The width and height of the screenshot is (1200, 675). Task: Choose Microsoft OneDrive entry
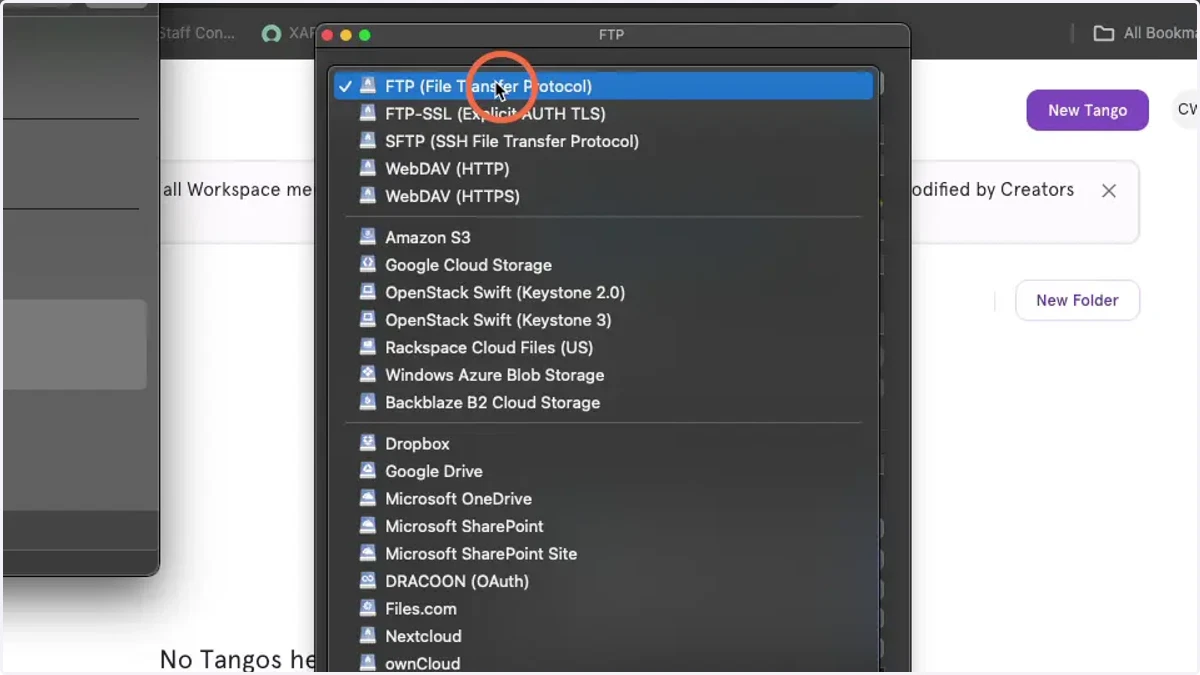click(603, 498)
